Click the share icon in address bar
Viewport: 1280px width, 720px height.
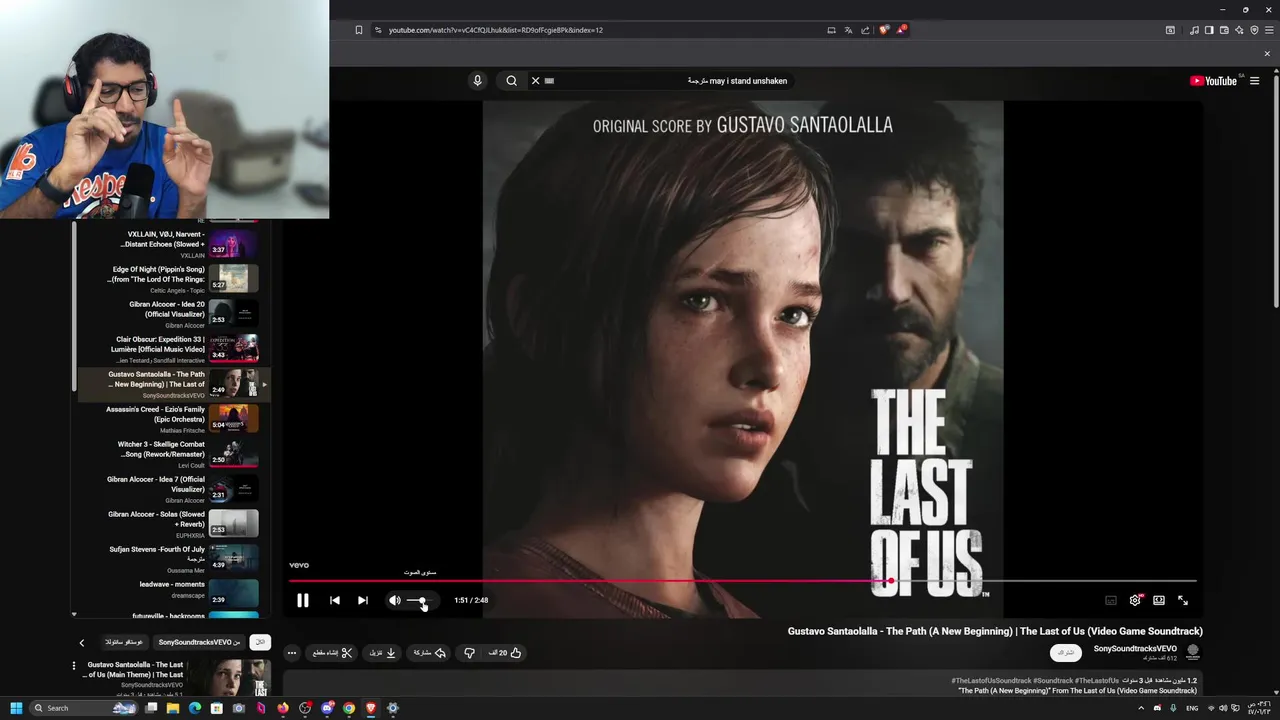tap(865, 30)
